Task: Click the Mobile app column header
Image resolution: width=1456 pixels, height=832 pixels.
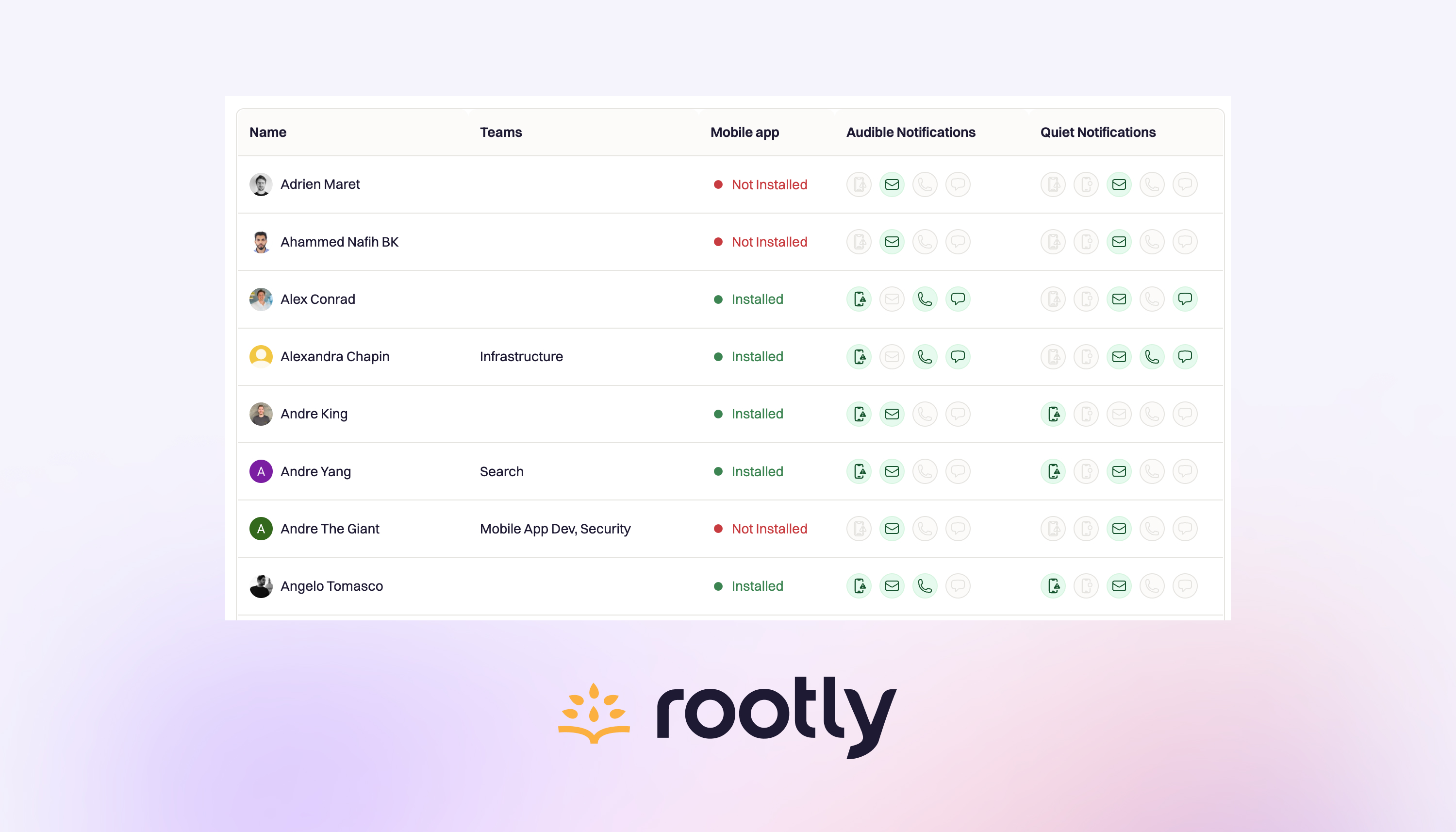Action: (745, 132)
